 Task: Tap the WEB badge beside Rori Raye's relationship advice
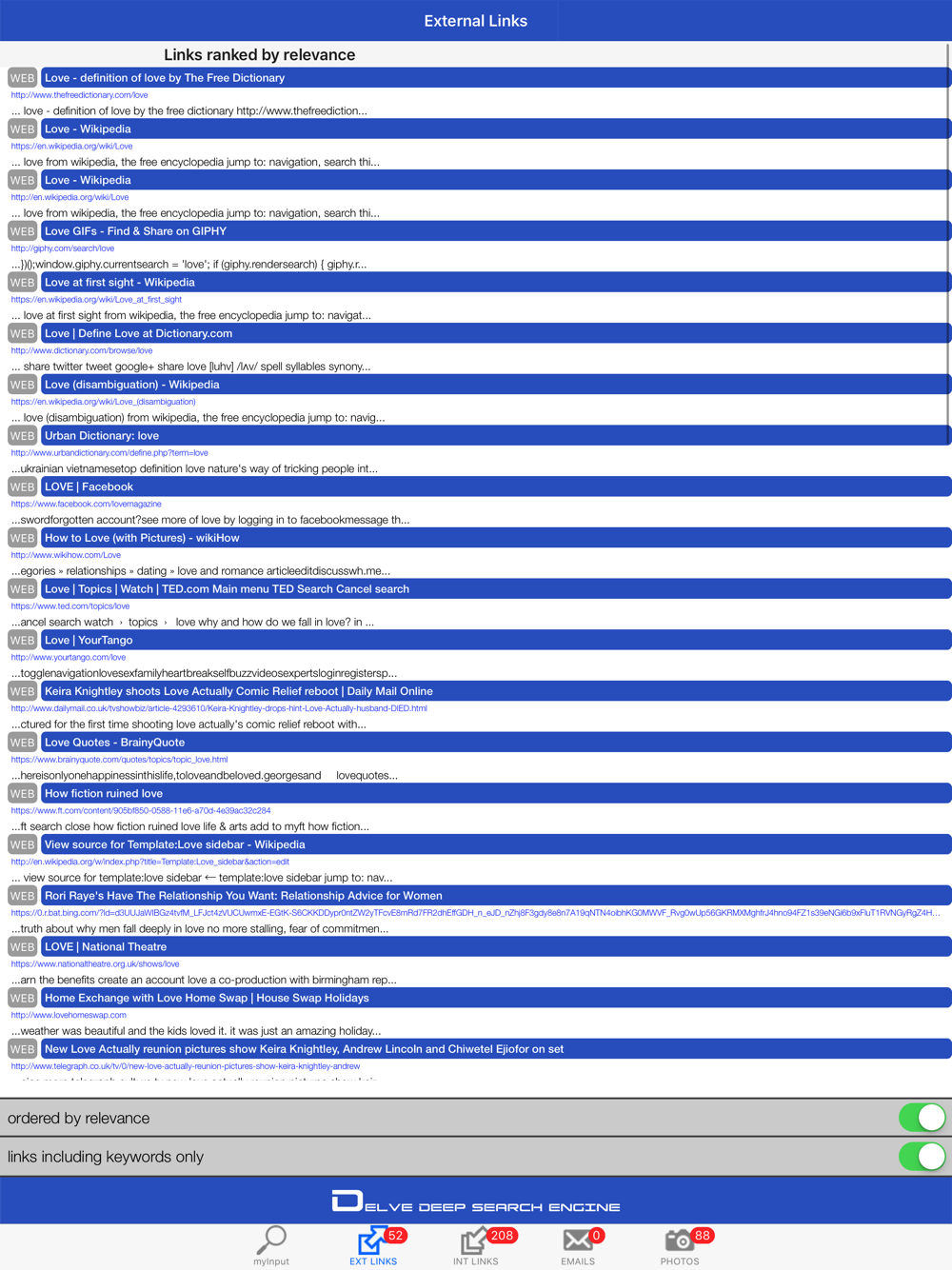[22, 896]
